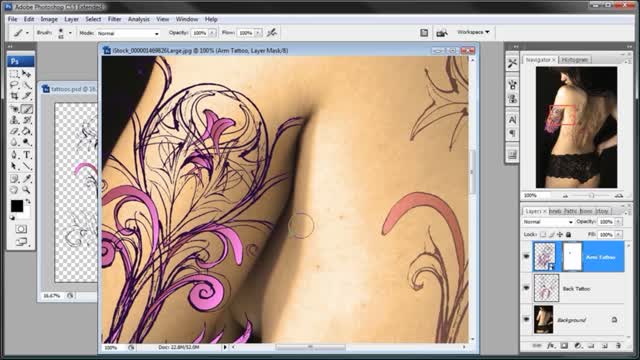This screenshot has width=640, height=360.
Task: Select the Line shape tool
Action: pyautogui.click(x=27, y=166)
